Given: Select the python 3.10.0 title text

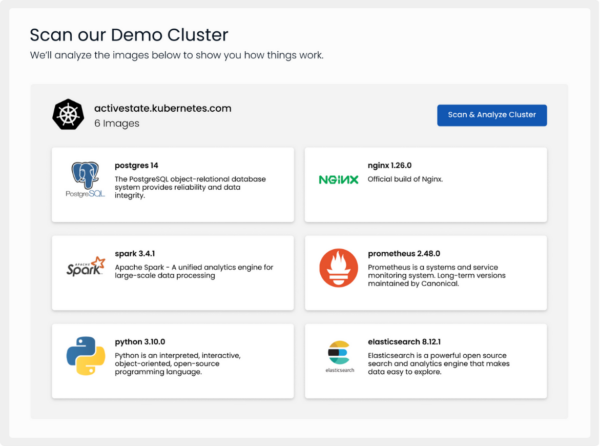Looking at the screenshot, I should [143, 342].
